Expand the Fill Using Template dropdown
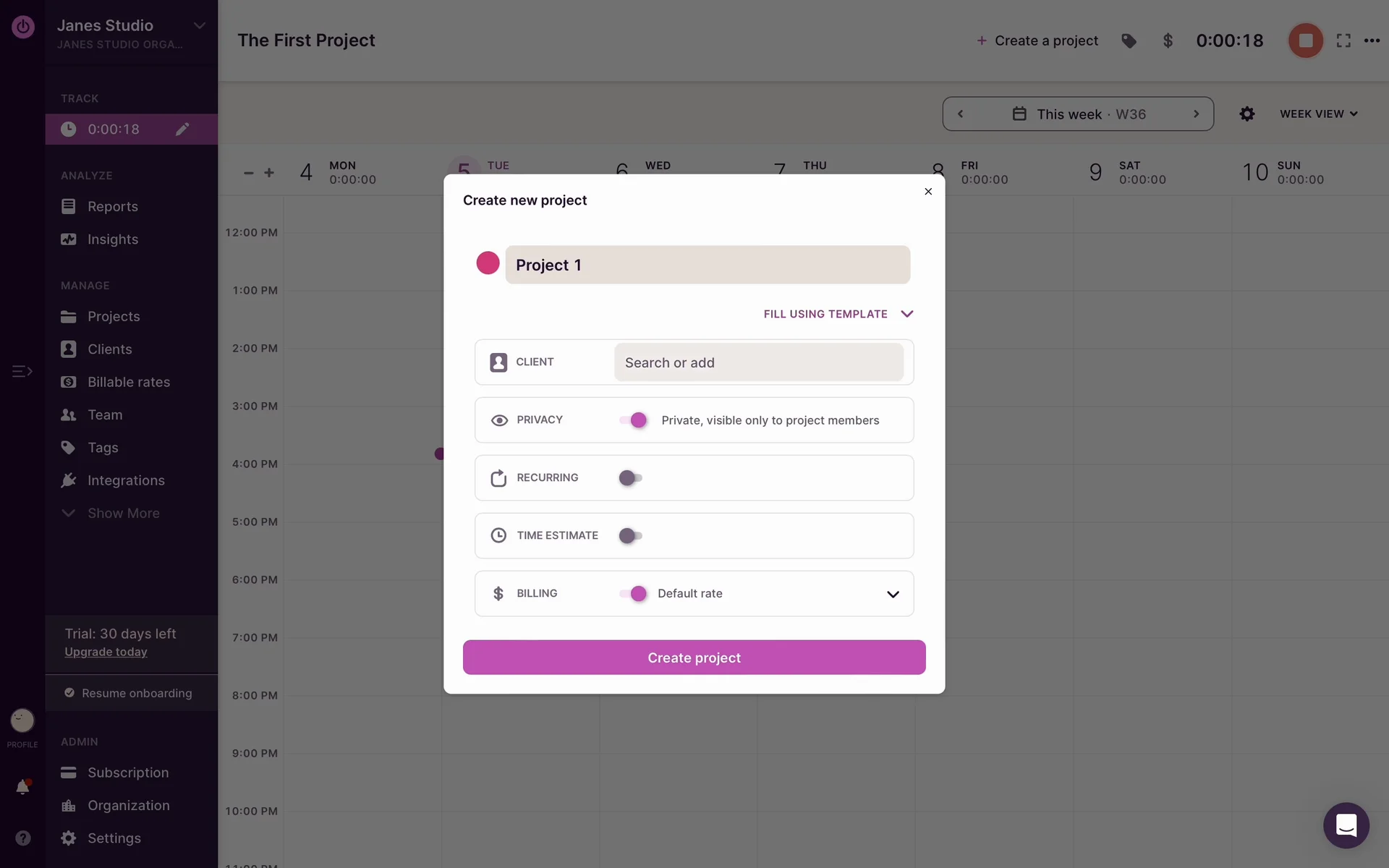Screen dimensions: 1389x868 838,314
